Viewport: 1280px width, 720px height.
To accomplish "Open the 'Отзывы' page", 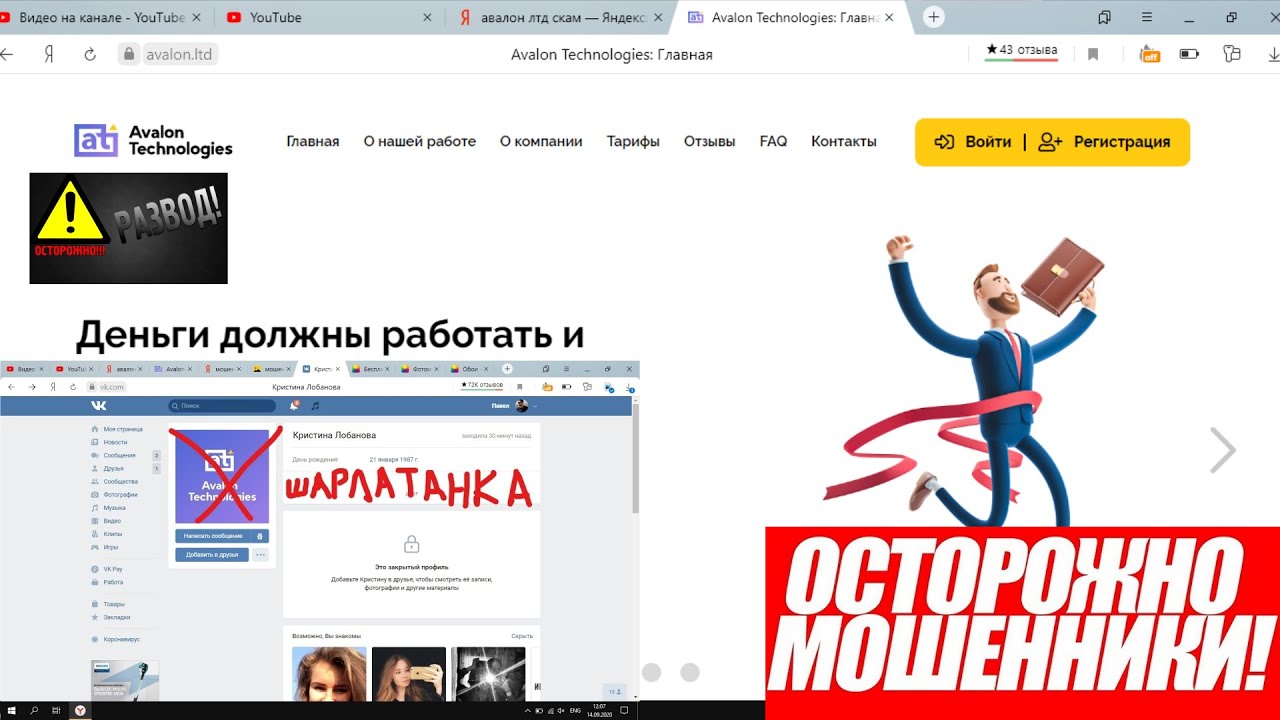I will tap(710, 142).
